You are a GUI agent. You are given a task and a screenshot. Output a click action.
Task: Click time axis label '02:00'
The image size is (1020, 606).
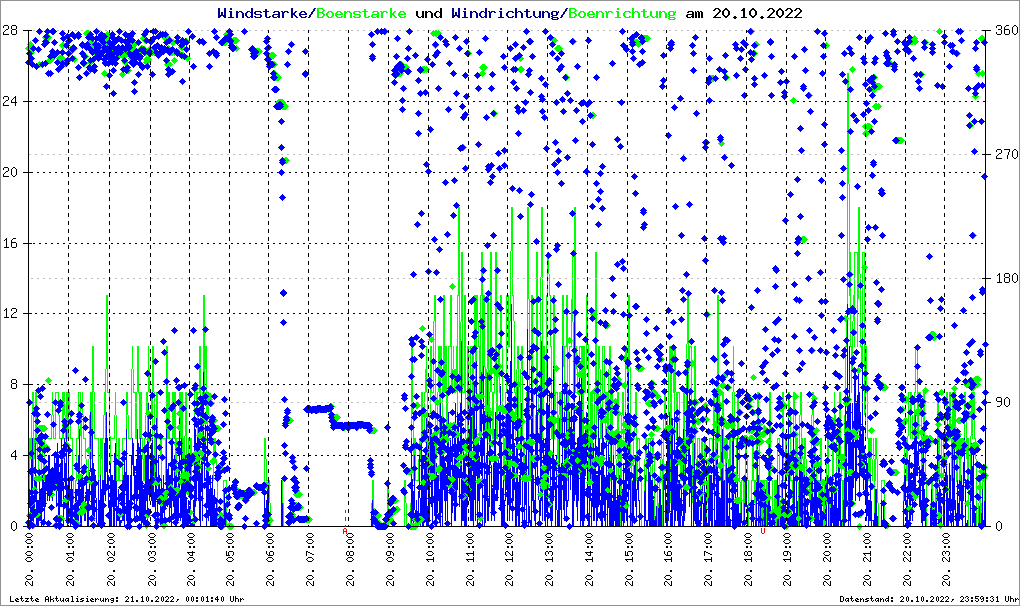pos(110,549)
